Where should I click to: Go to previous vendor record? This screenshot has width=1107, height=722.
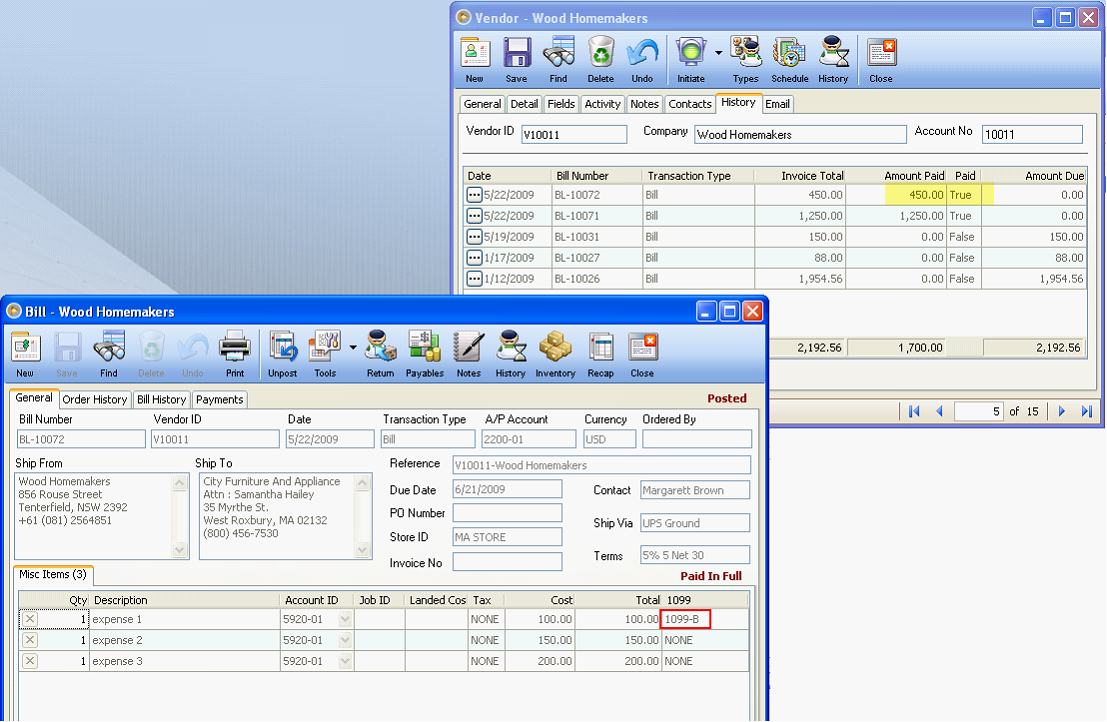(940, 411)
